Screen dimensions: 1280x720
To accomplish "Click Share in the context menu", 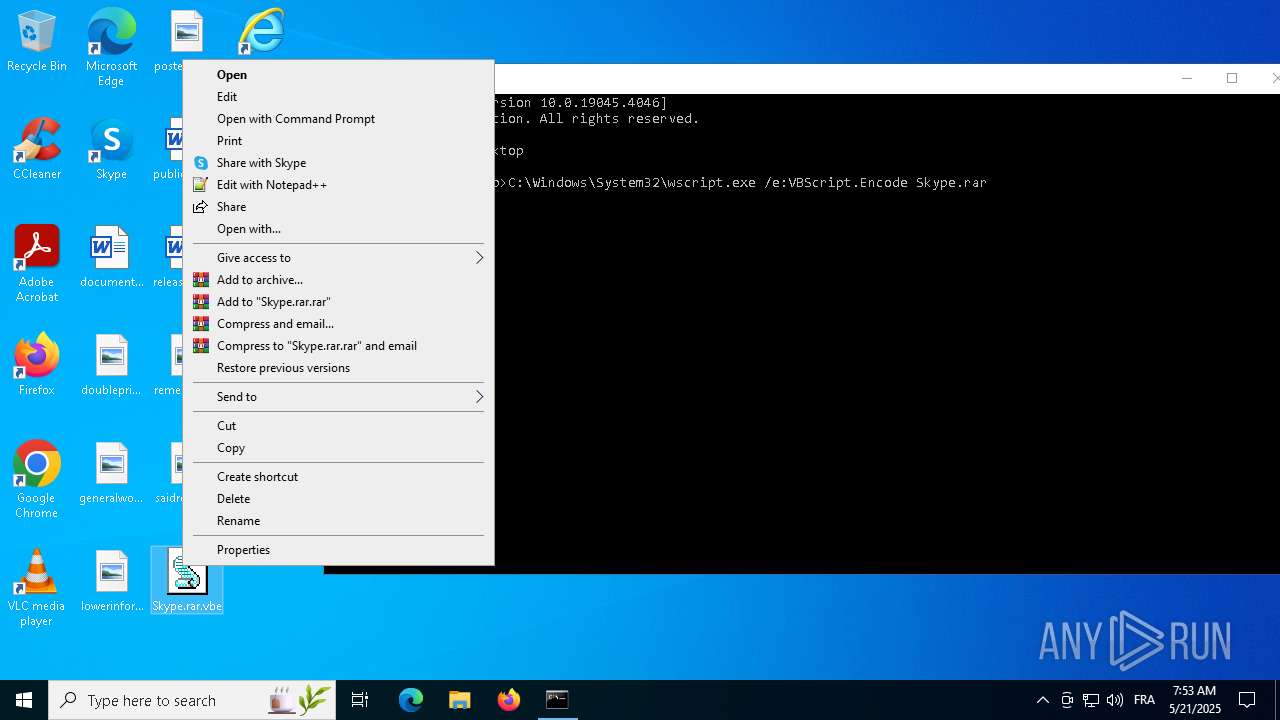I will coord(338,207).
